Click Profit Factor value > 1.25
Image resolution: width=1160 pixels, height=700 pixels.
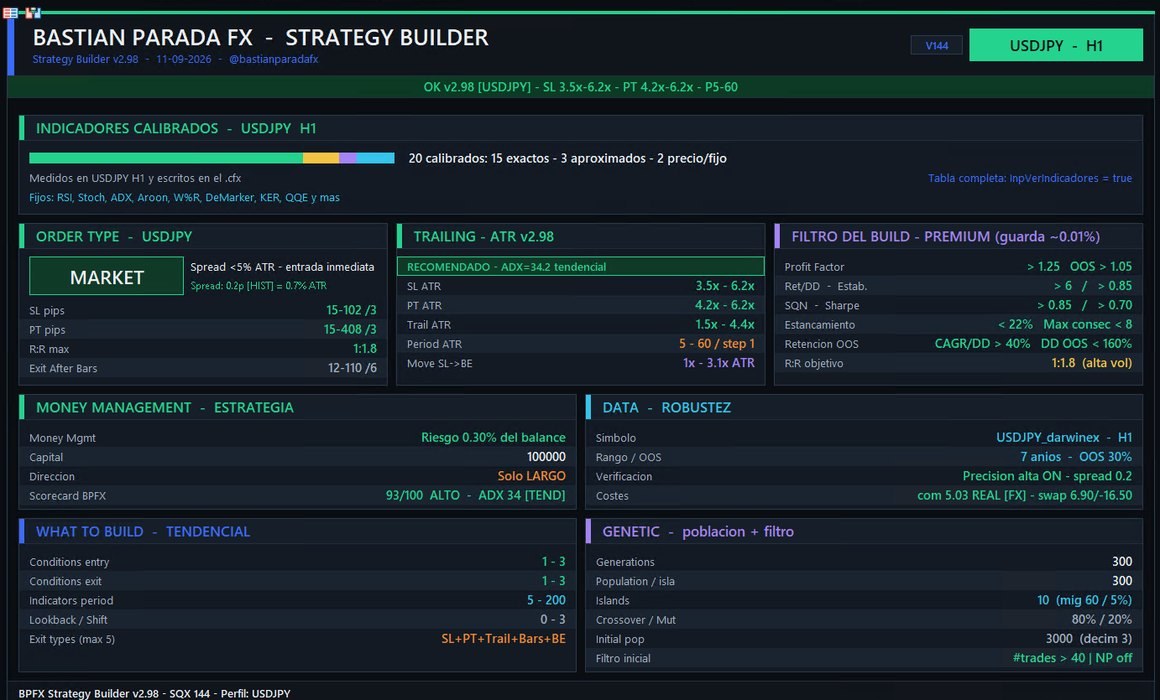(x=1043, y=266)
